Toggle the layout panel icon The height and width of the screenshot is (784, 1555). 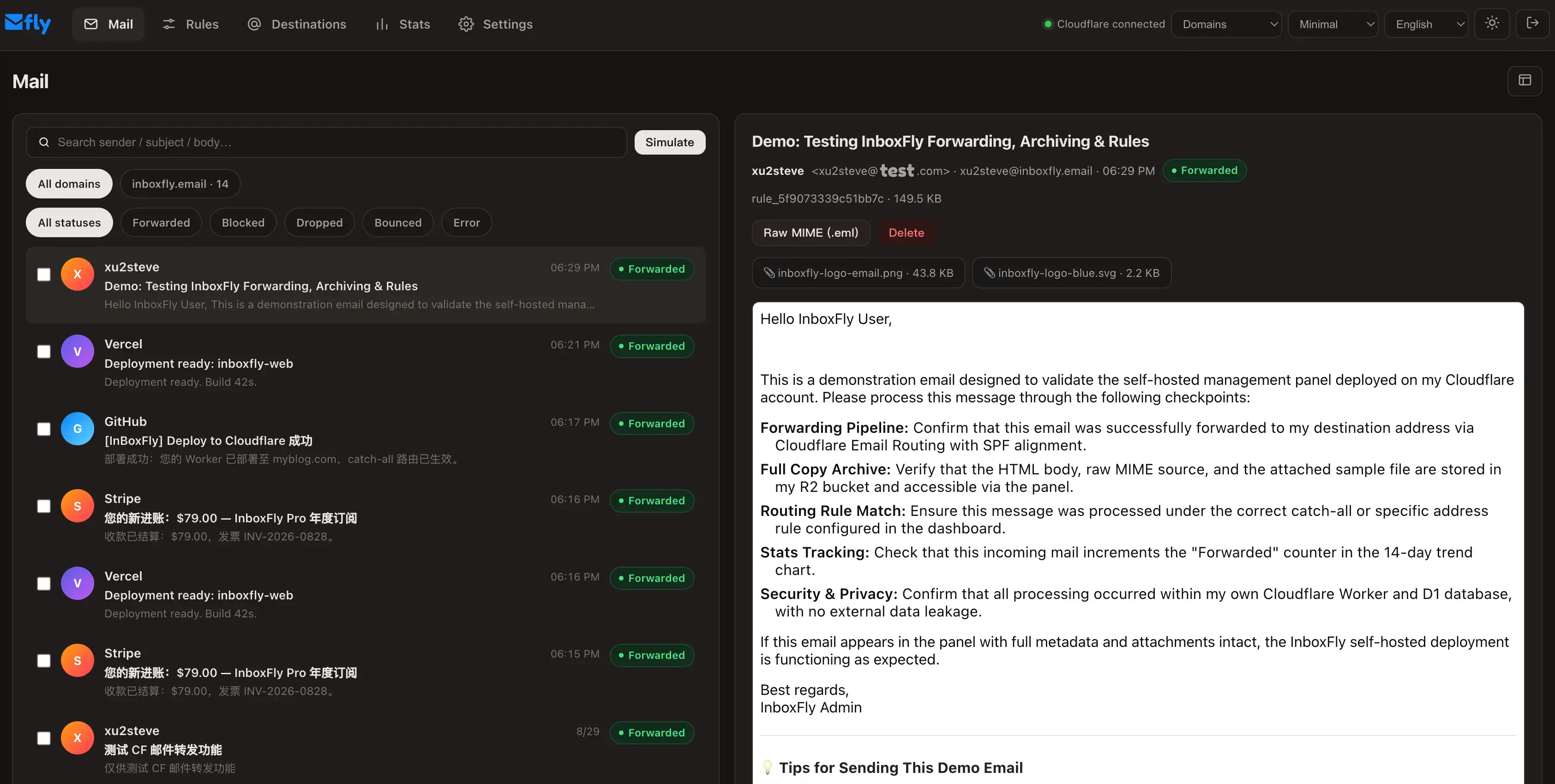click(x=1525, y=80)
